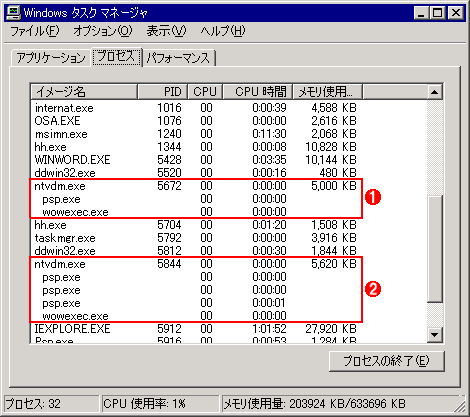The width and height of the screenshot is (470, 417).
Task: Select hh.exe with PID 5704
Action: pyautogui.click(x=196, y=225)
